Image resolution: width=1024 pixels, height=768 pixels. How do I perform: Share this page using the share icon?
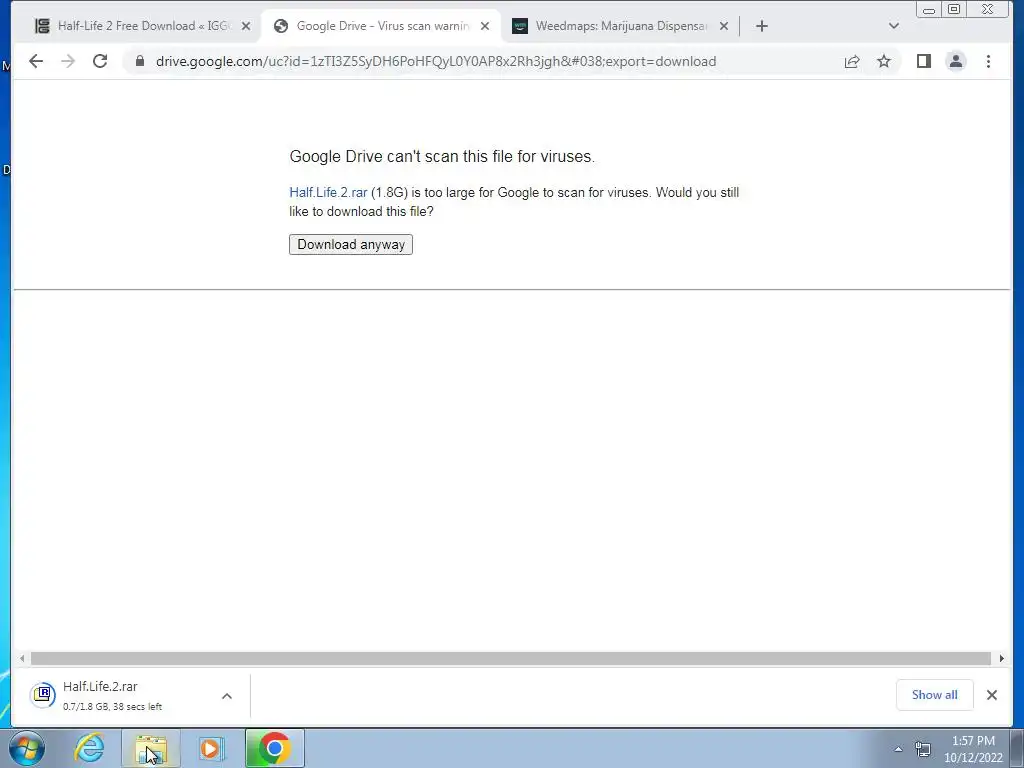852,61
